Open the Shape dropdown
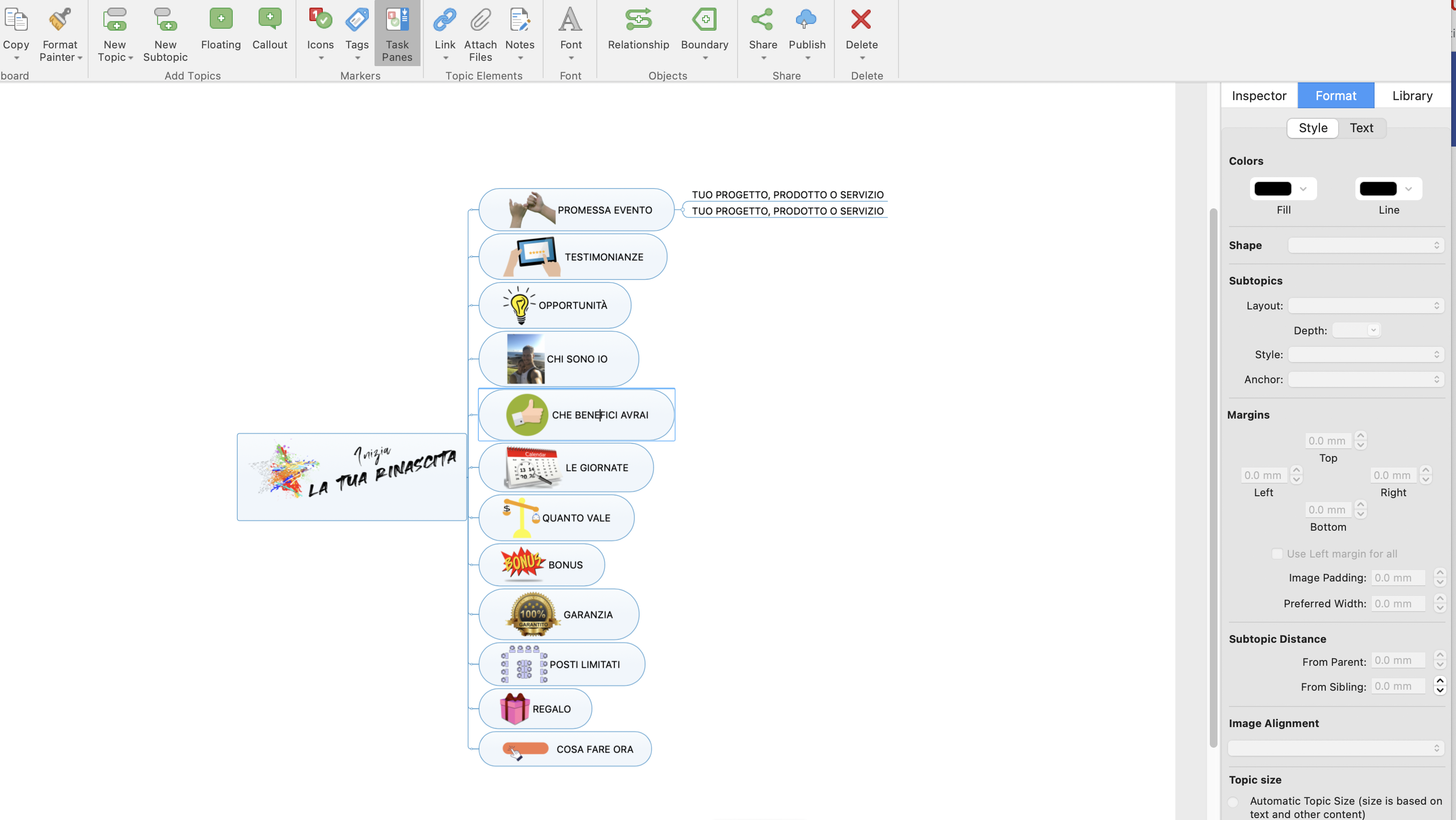Image resolution: width=1456 pixels, height=820 pixels. pos(1365,245)
